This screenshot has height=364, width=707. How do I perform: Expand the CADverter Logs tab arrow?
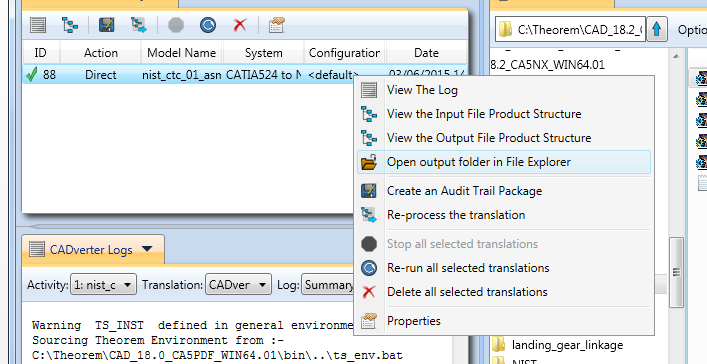tap(147, 249)
